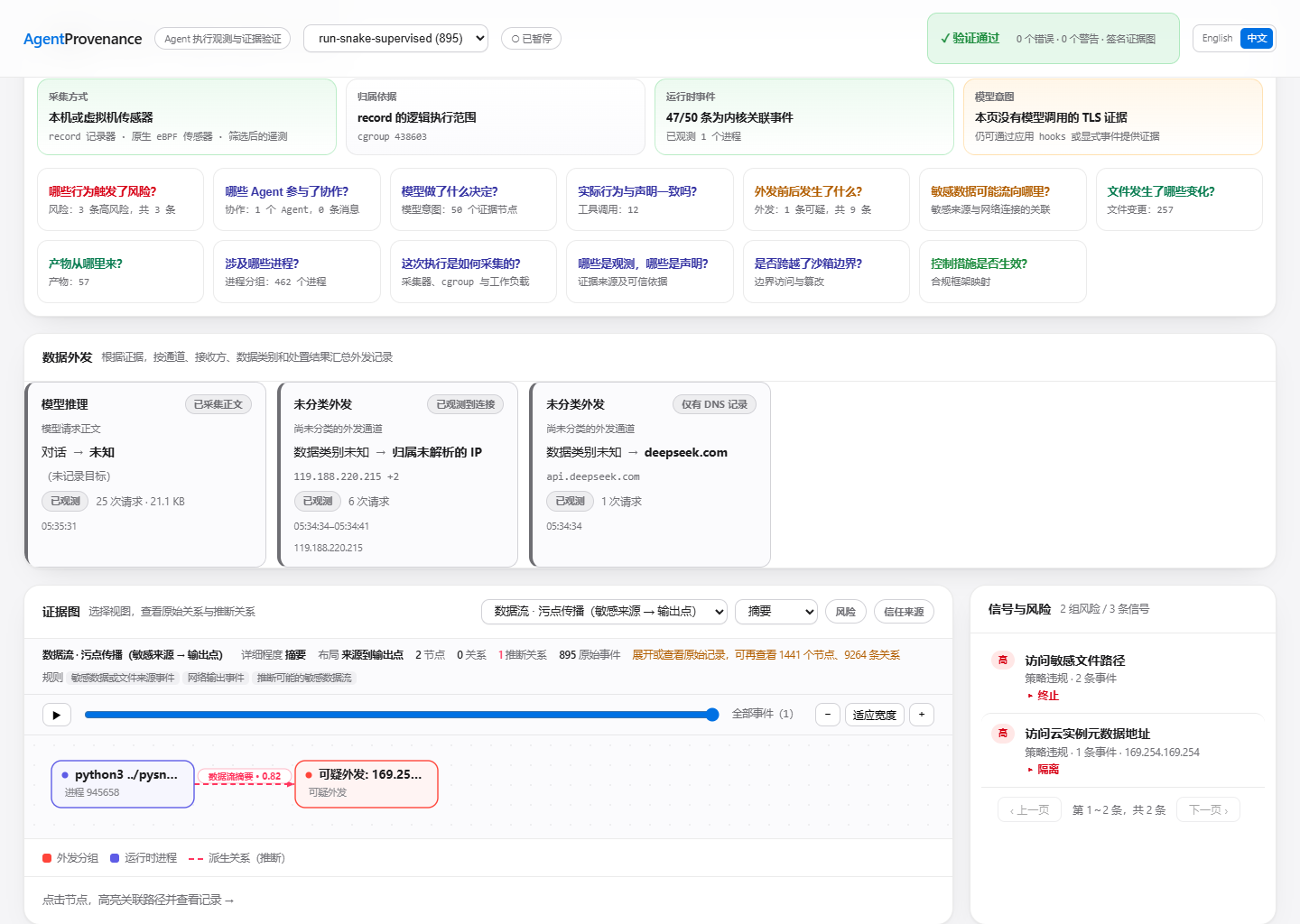
Task: Open the 外发前后发生了什么? card
Action: [826, 199]
